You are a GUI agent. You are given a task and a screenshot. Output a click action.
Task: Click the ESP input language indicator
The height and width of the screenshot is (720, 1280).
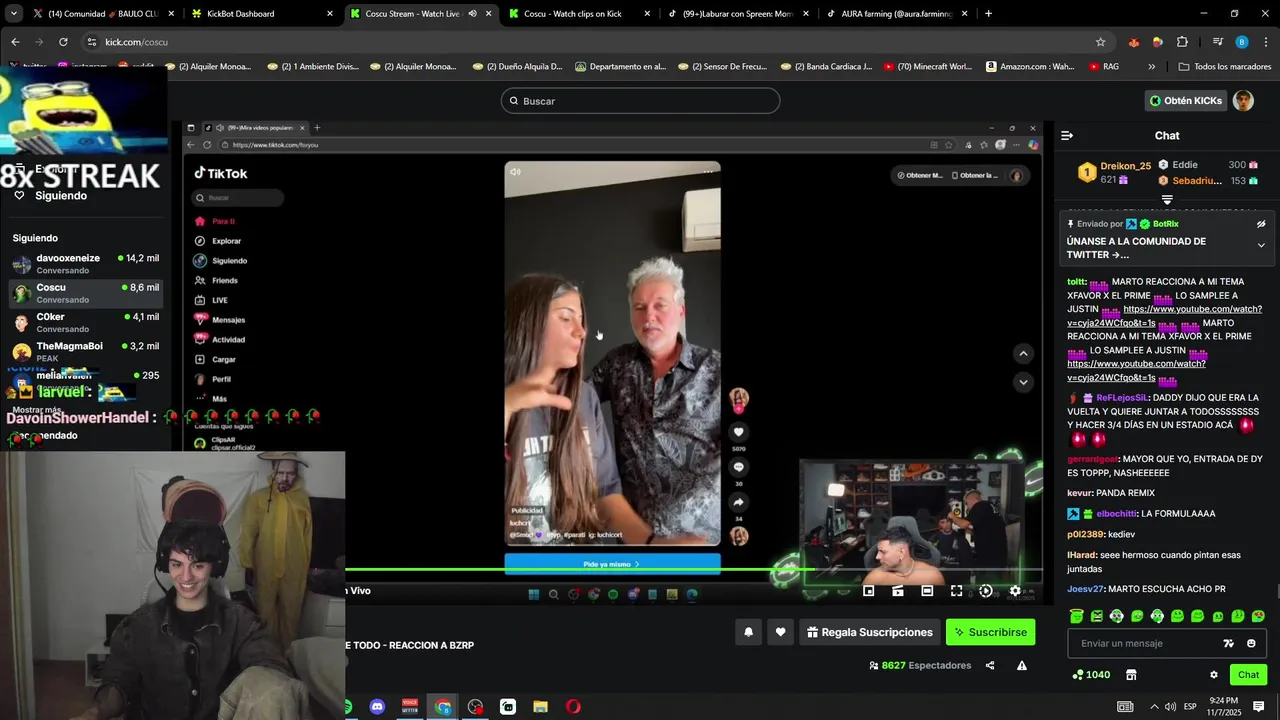[x=1190, y=707]
